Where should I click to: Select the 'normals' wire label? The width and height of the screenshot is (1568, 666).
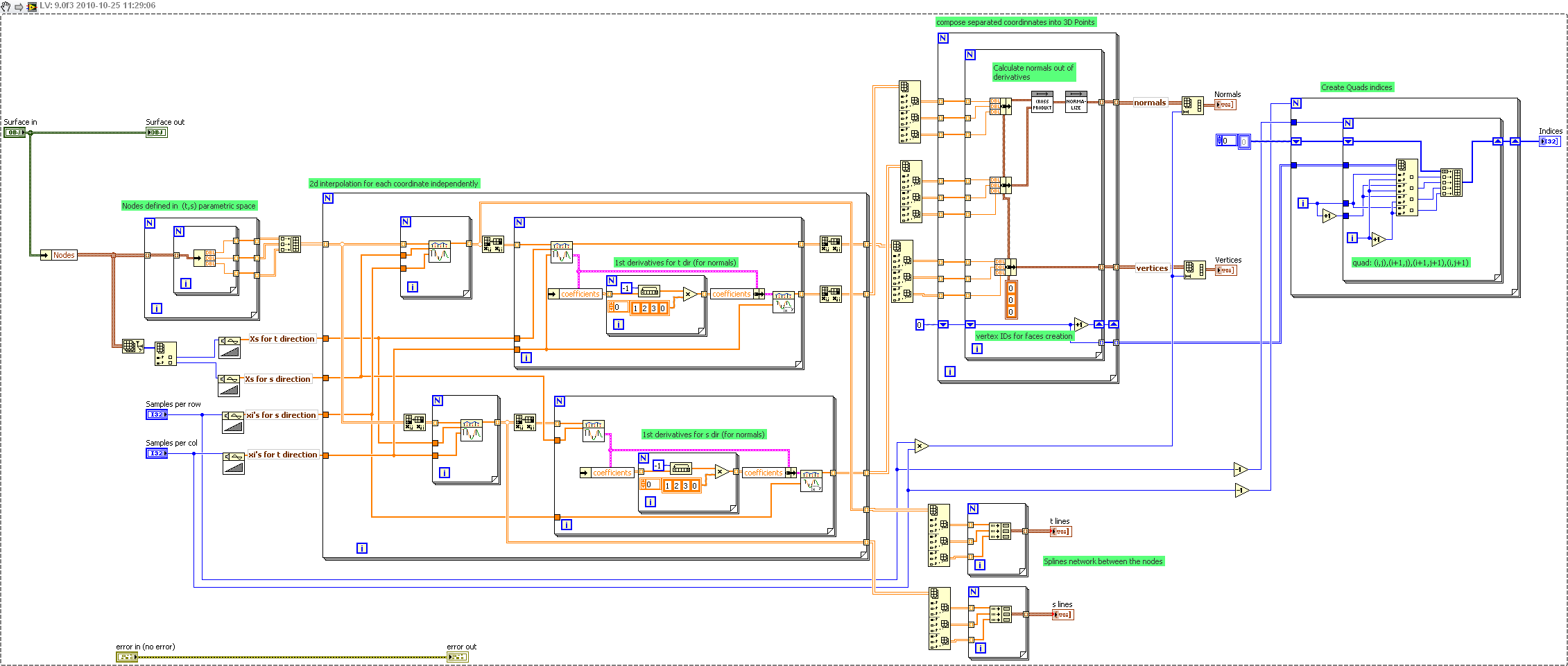click(x=1150, y=103)
